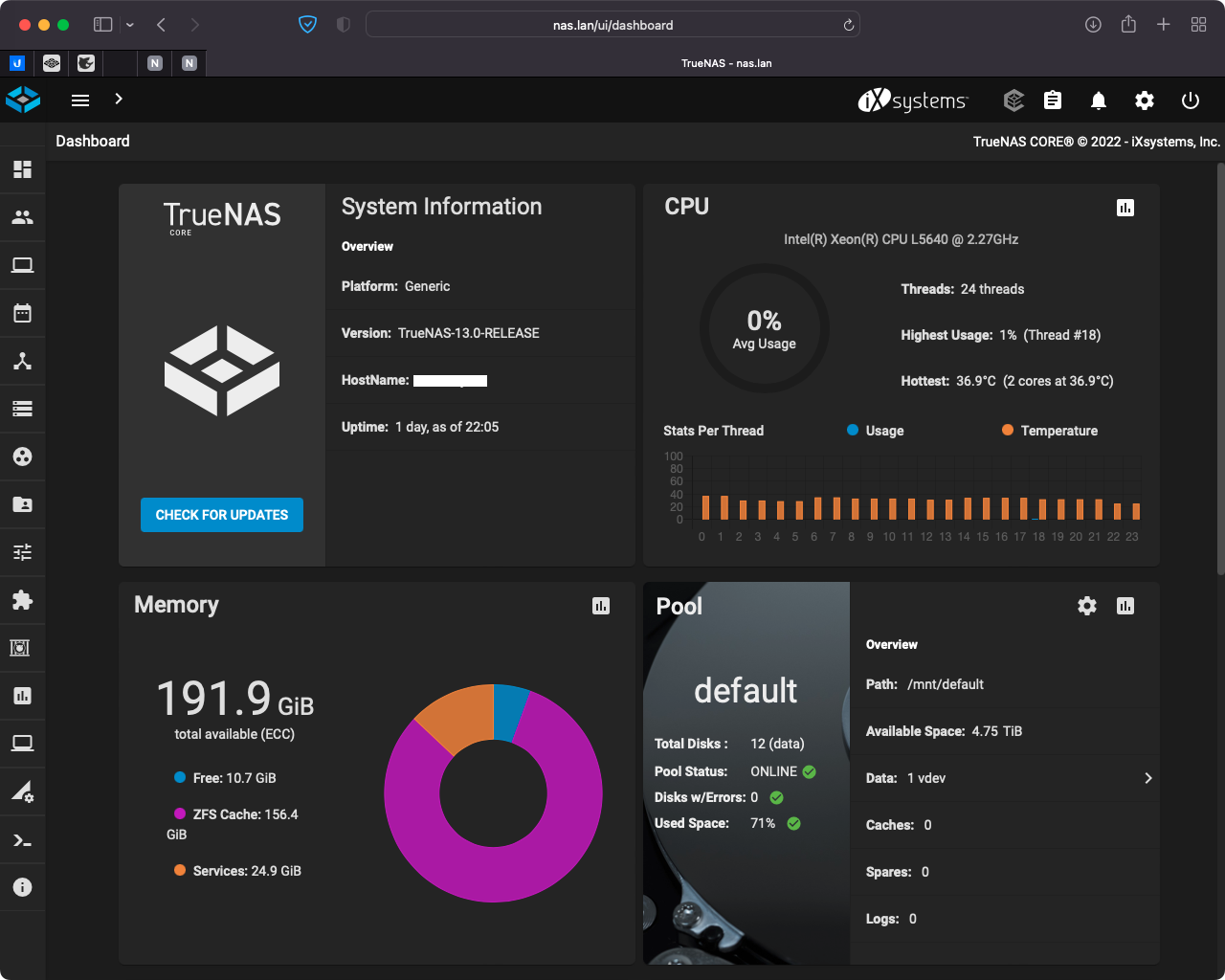Open Display System Processes in sidebar
This screenshot has width=1225, height=980.
(x=22, y=791)
